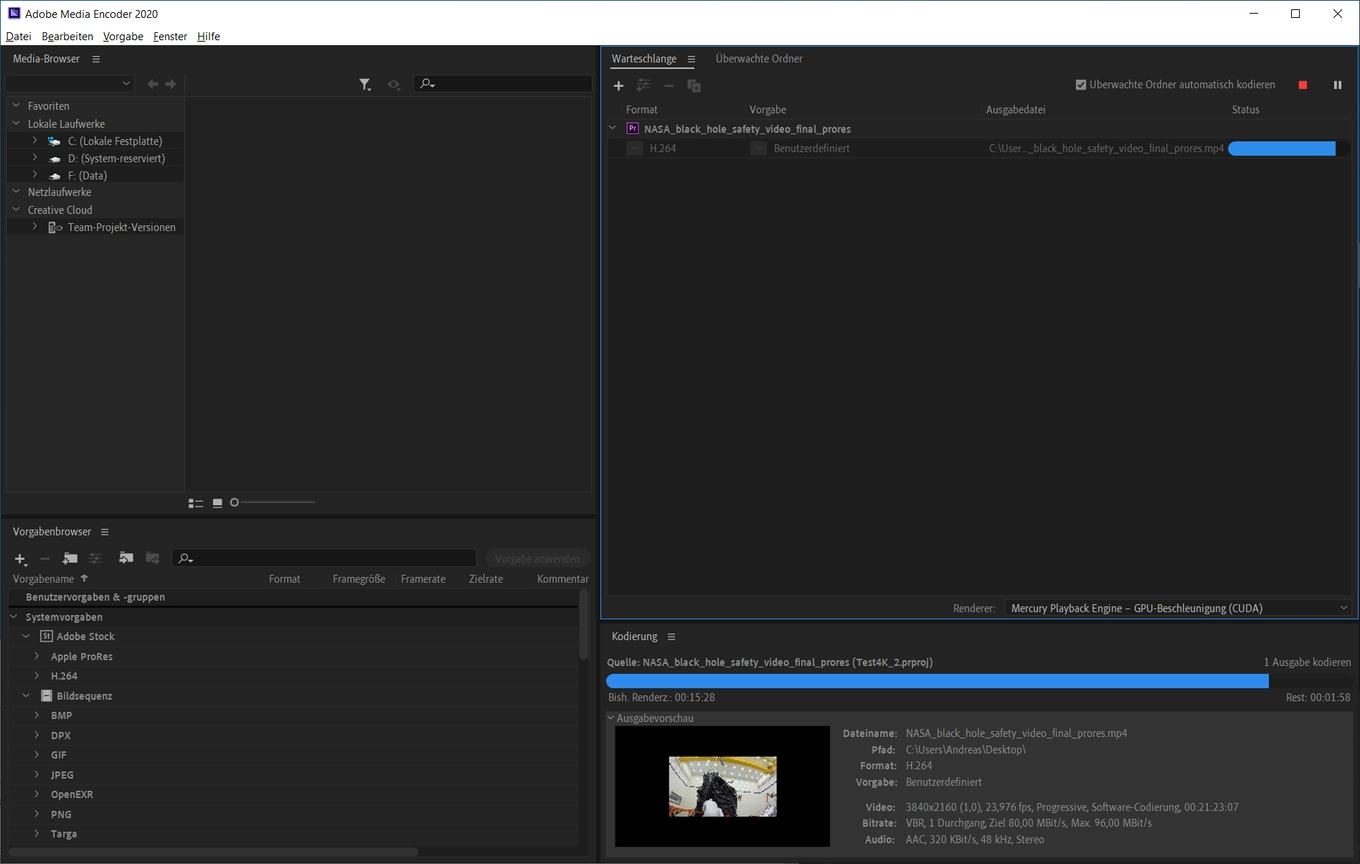Open the Vorgabenbrowser panel menu icon
This screenshot has height=864, width=1360.
click(x=104, y=532)
